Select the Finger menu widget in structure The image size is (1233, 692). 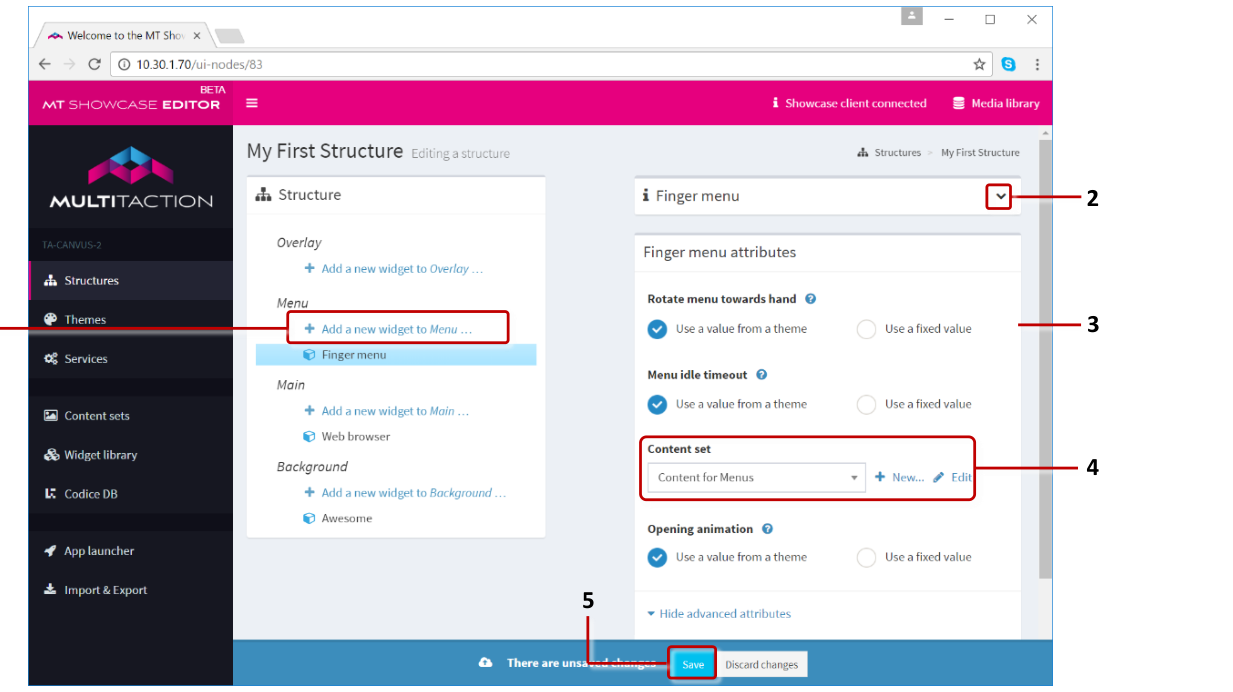pyautogui.click(x=353, y=355)
